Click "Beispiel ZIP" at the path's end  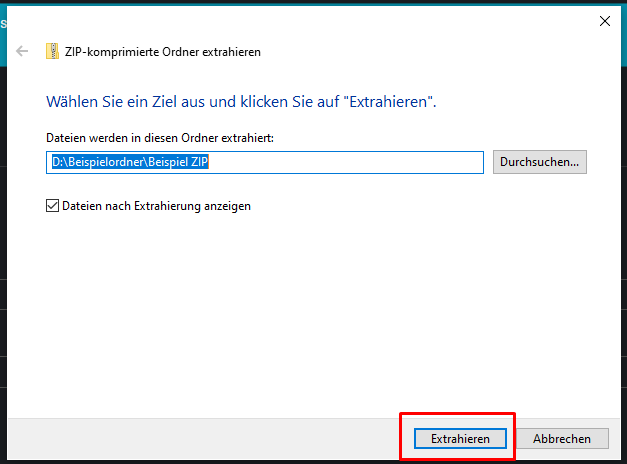coord(184,162)
